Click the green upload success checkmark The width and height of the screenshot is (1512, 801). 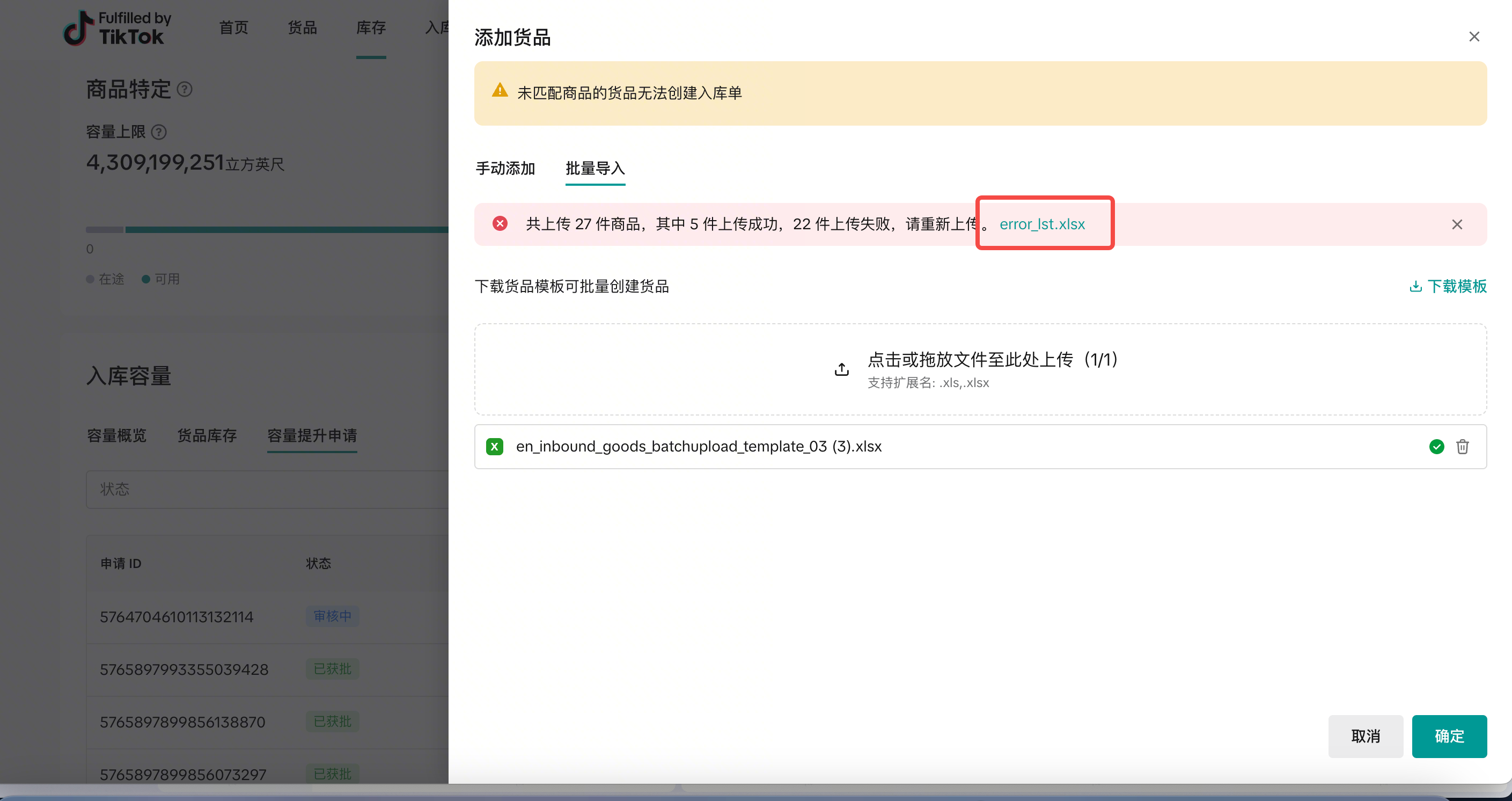coord(1436,447)
